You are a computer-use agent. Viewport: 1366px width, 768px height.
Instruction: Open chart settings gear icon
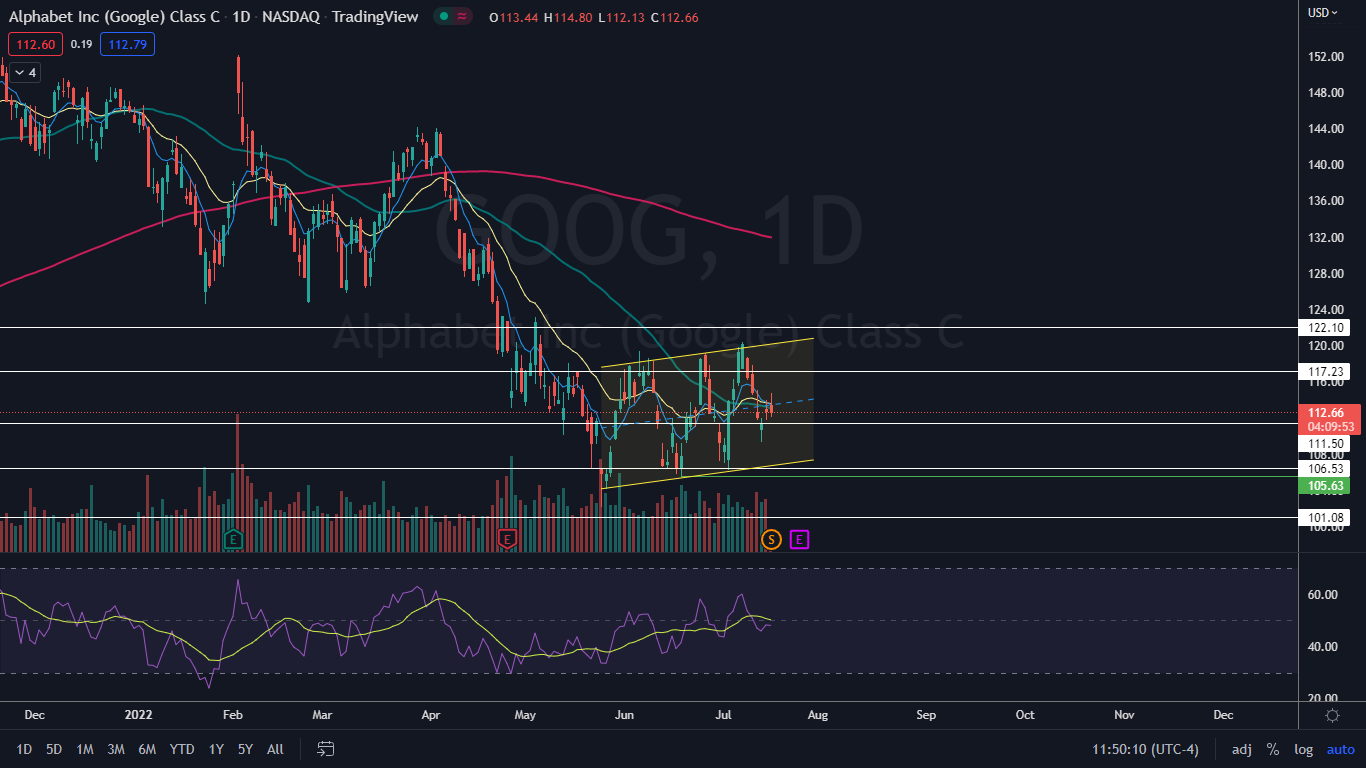[1332, 715]
